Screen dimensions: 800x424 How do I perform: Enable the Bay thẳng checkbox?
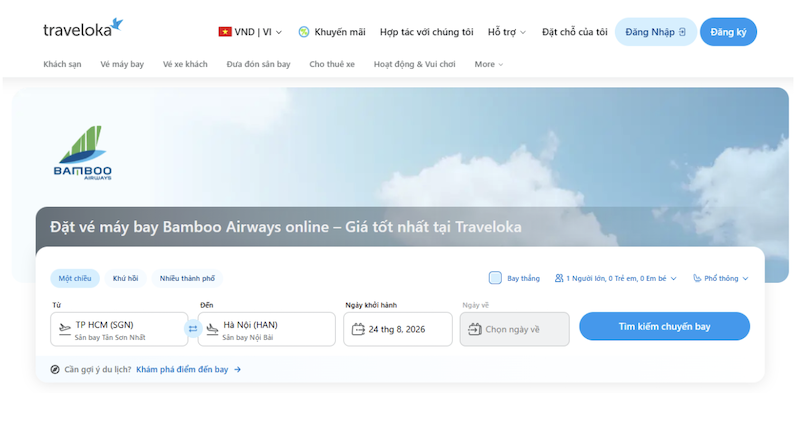click(495, 278)
